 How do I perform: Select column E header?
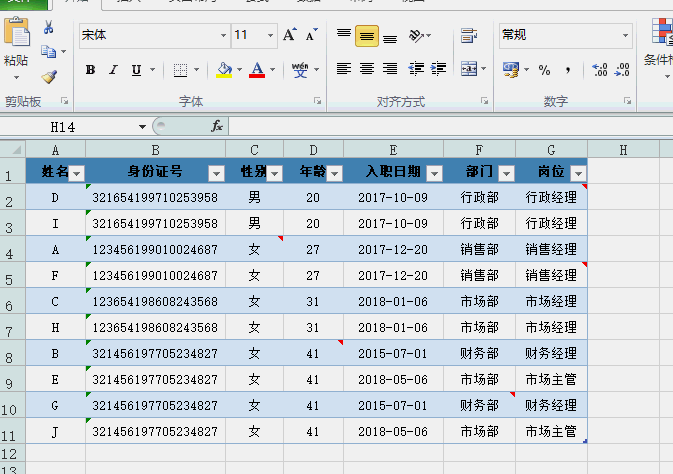point(393,150)
